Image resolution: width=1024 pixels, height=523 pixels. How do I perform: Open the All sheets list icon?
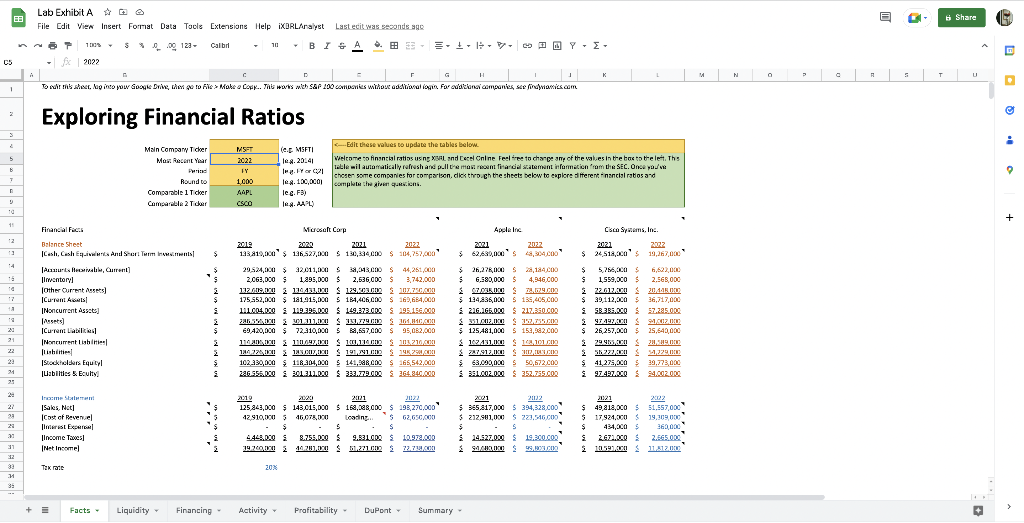pyautogui.click(x=45, y=510)
